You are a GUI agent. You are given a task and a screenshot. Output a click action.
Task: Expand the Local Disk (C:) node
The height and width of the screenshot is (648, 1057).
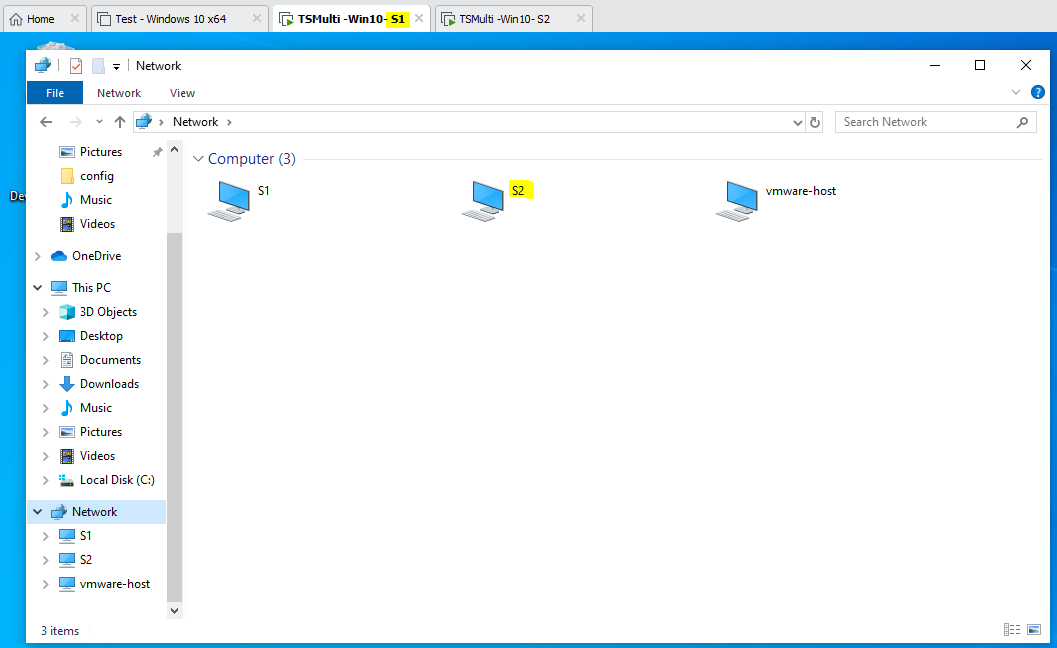click(46, 480)
